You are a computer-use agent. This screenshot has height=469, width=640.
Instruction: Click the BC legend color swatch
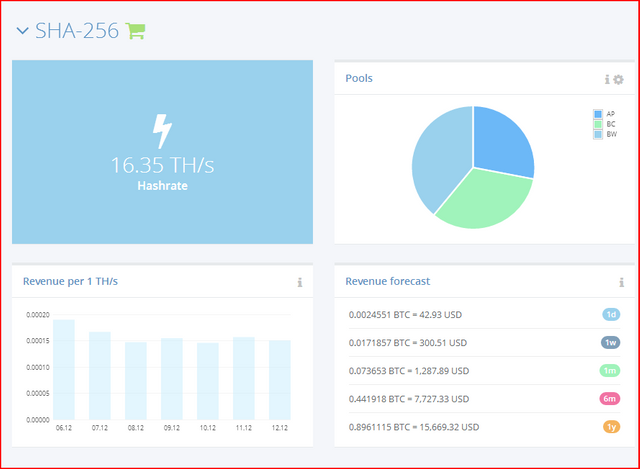tap(598, 124)
